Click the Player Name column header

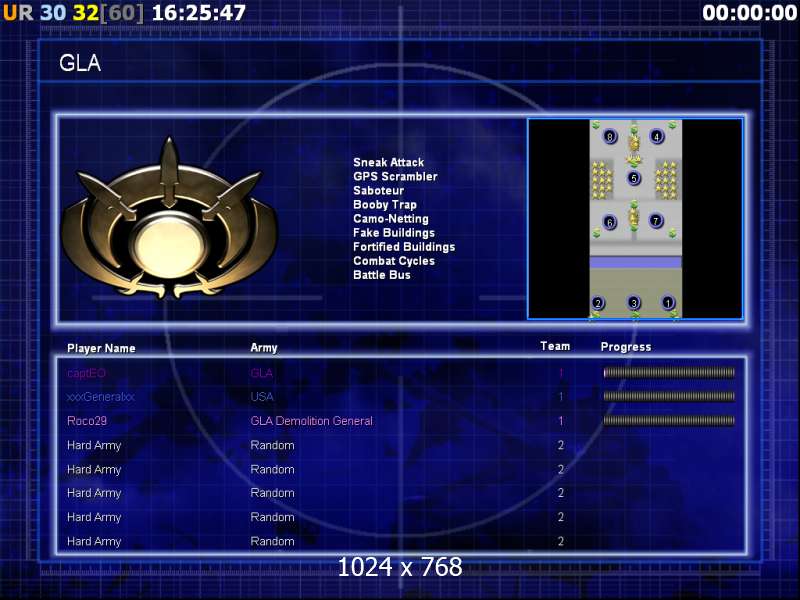coord(101,348)
